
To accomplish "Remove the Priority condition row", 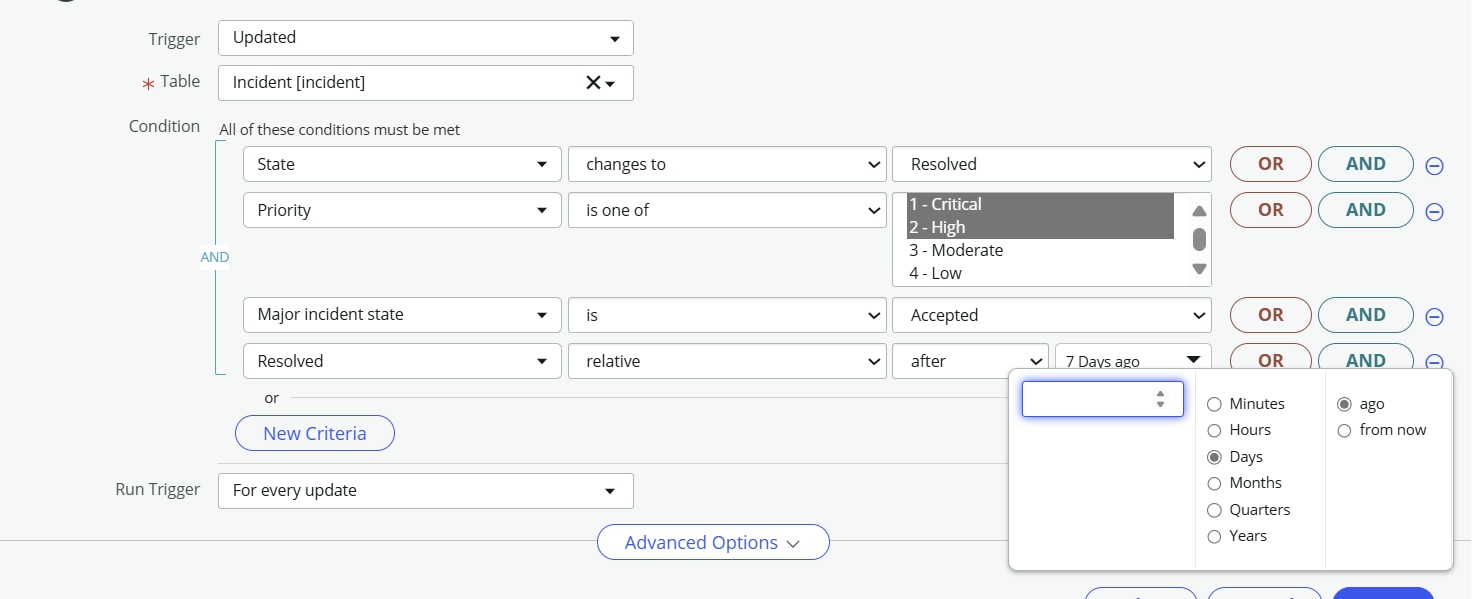I will (1434, 211).
